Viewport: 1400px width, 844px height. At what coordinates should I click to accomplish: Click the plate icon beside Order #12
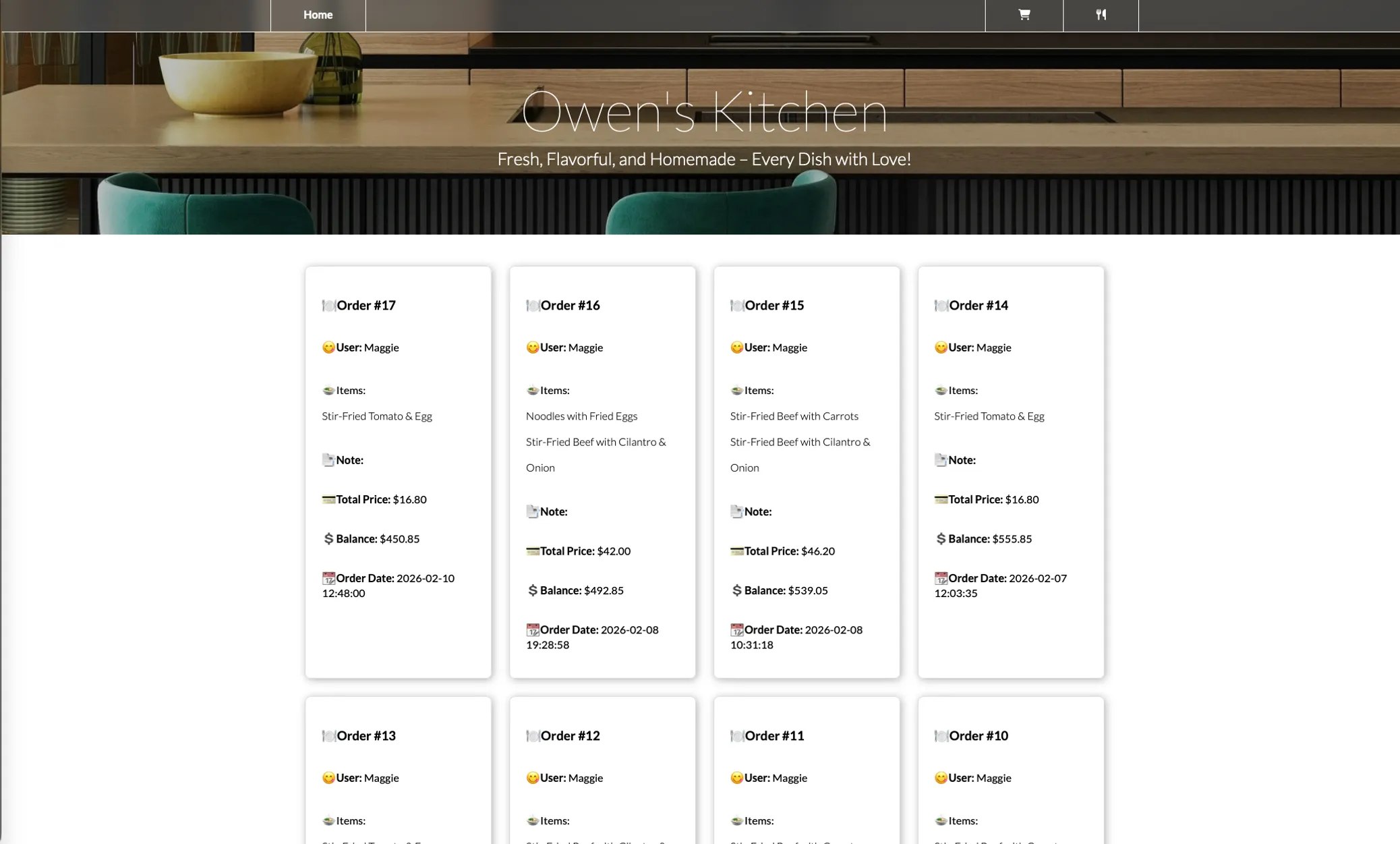click(532, 736)
